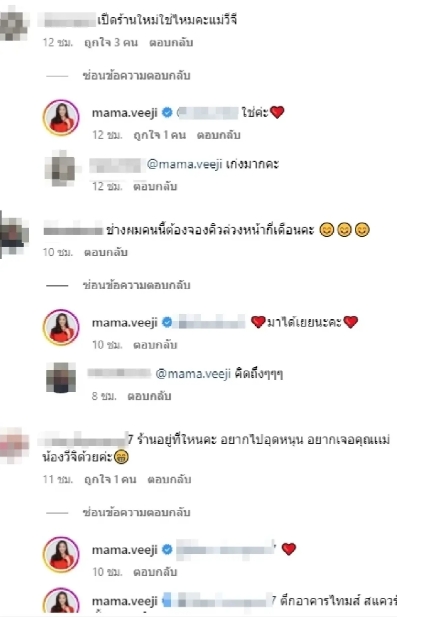This screenshot has width=427, height=617.
Task: Reply to the ร้านอยู่ที่ไหนคะ comment
Action: (169, 479)
